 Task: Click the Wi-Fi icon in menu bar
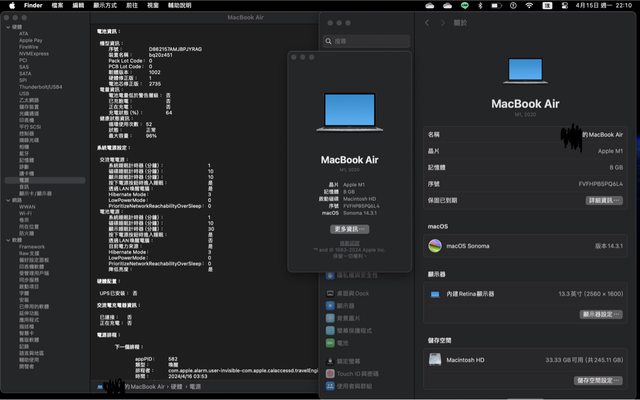pyautogui.click(x=528, y=5)
